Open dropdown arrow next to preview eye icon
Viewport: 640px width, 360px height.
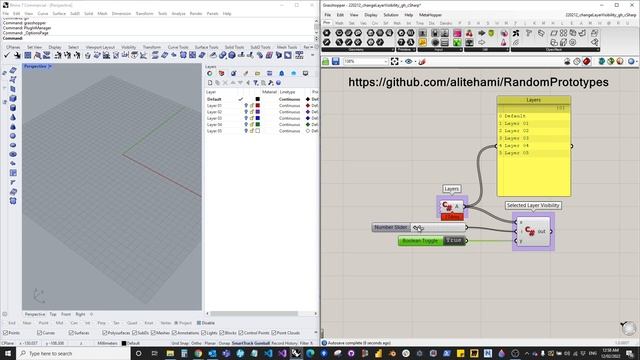tap(415, 62)
